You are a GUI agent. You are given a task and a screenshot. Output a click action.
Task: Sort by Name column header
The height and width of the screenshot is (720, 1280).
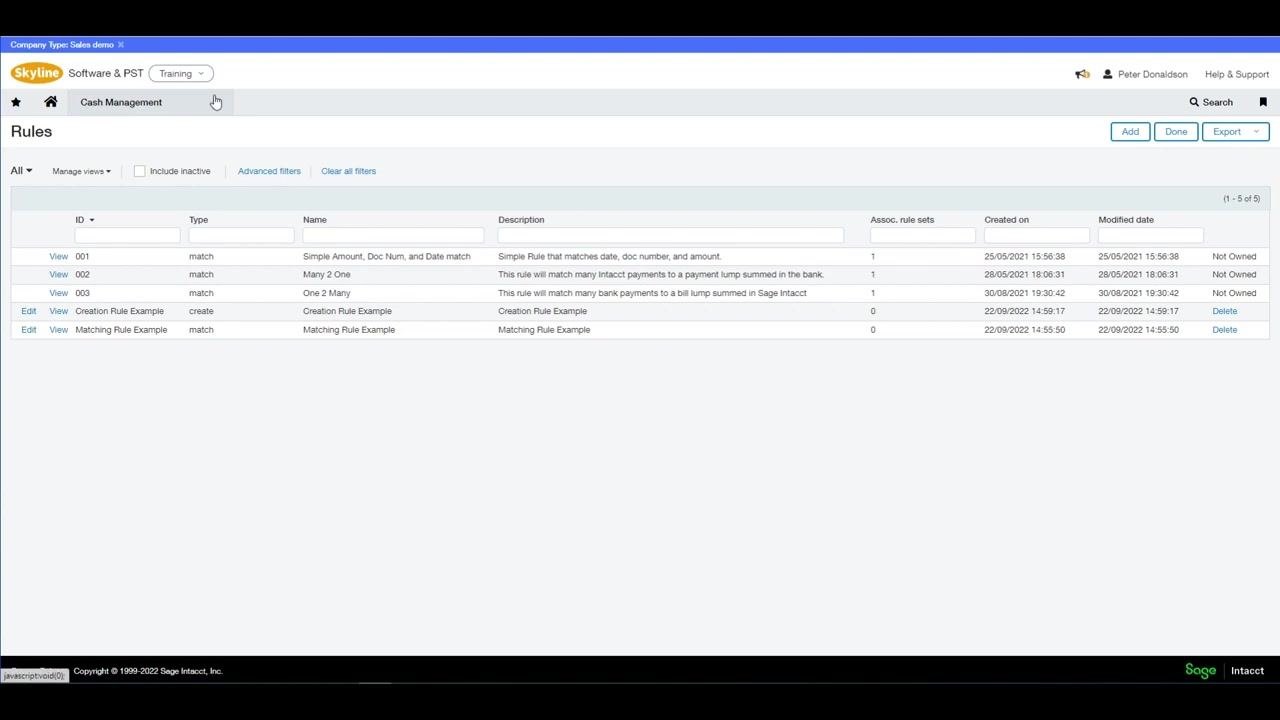tap(315, 220)
